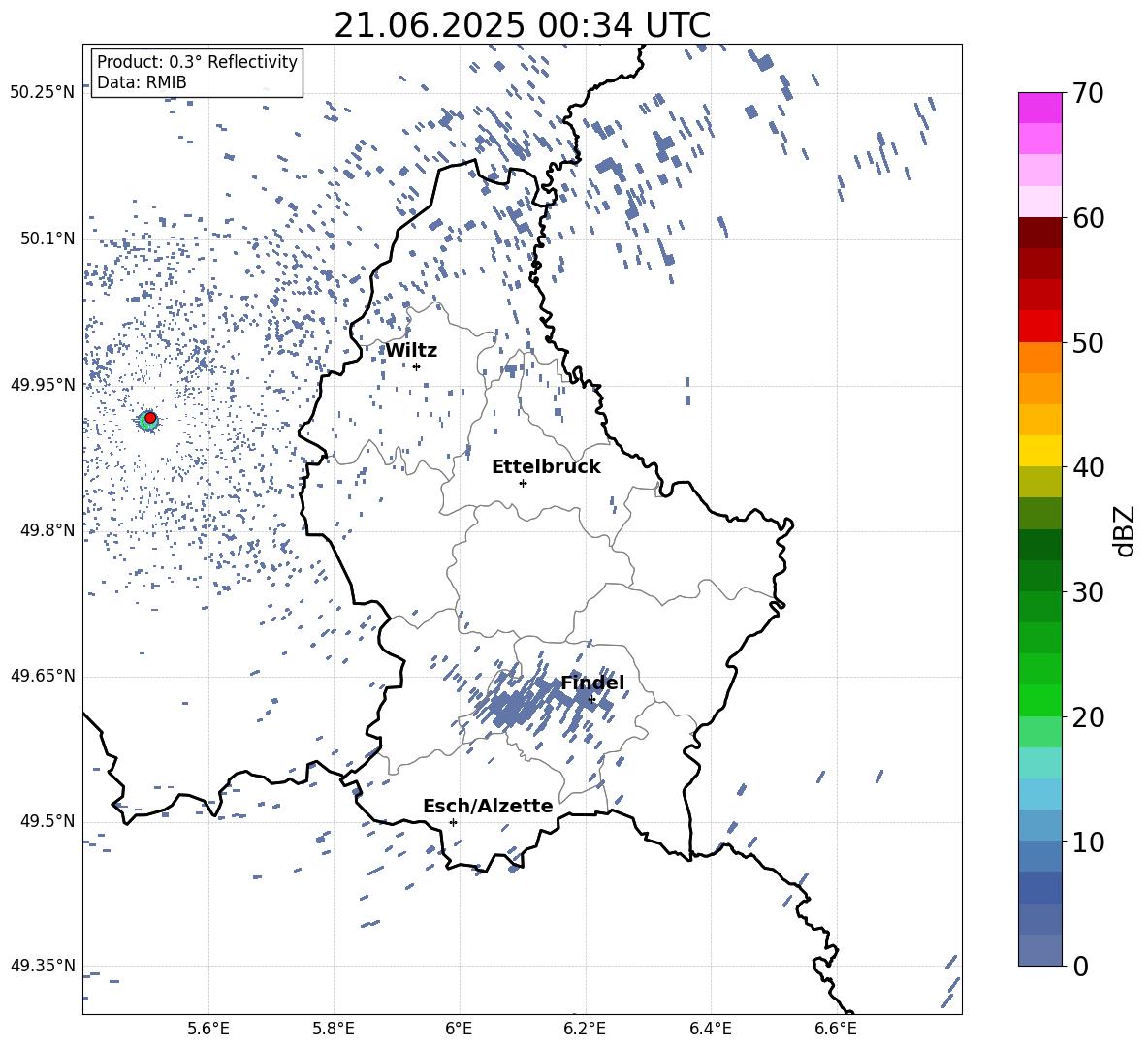Click the 49.95°N latitude label
The width and height of the screenshot is (1148, 1048).
[43, 384]
